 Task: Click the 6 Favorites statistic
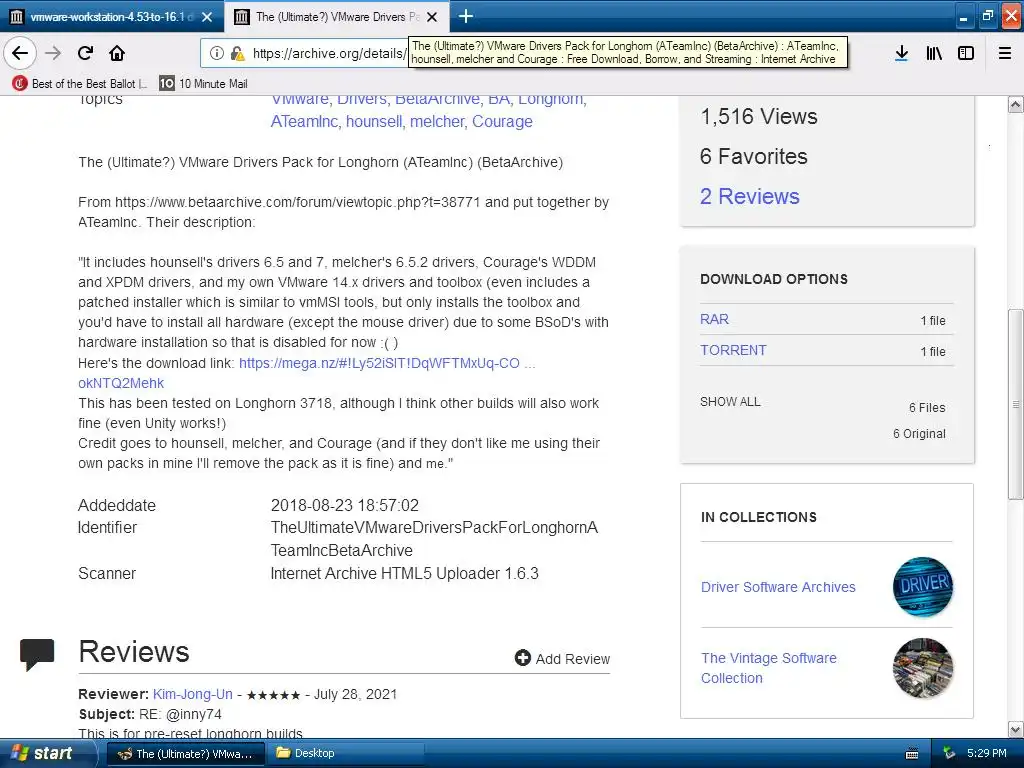(754, 156)
